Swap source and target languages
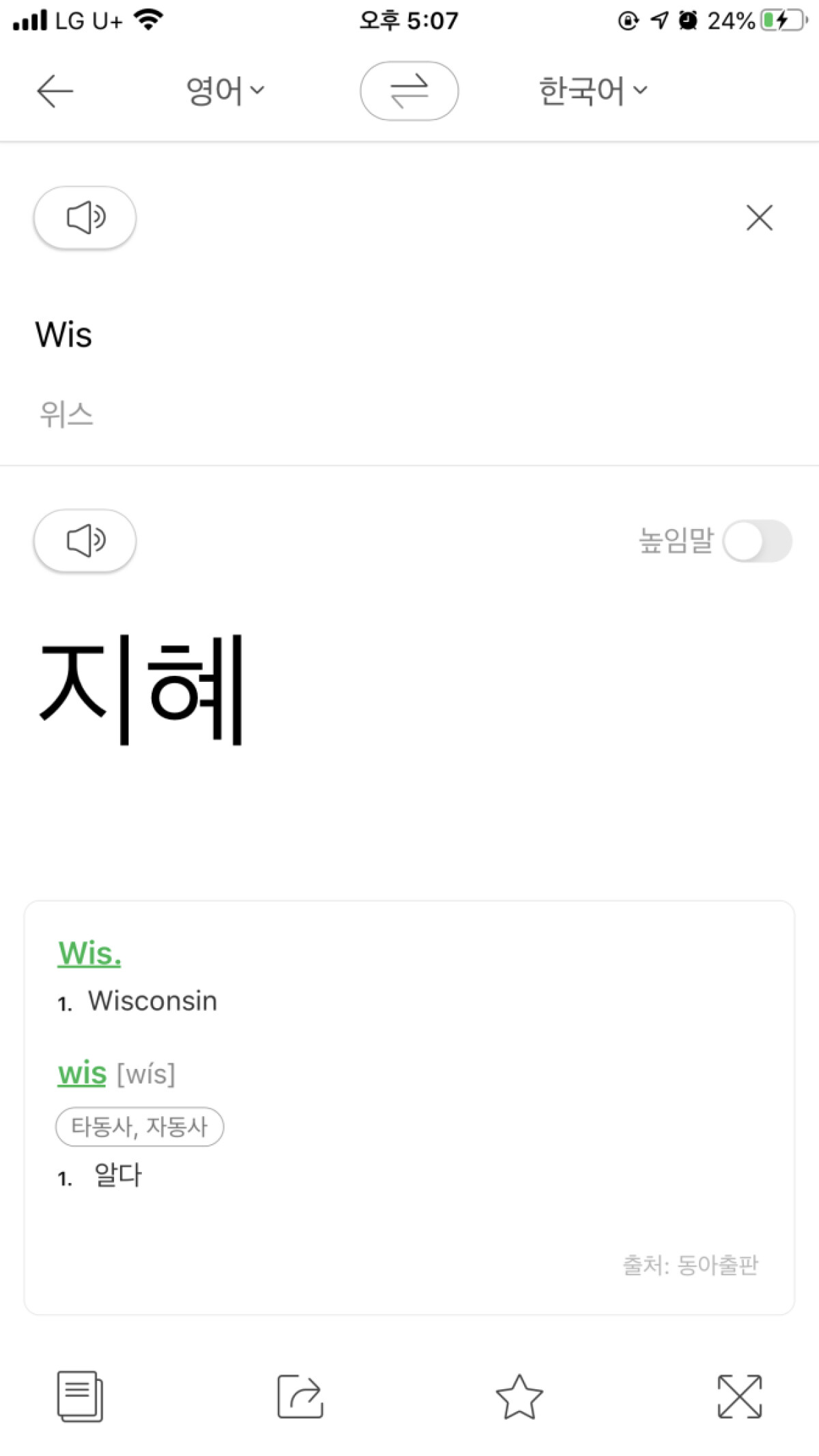 (x=409, y=91)
